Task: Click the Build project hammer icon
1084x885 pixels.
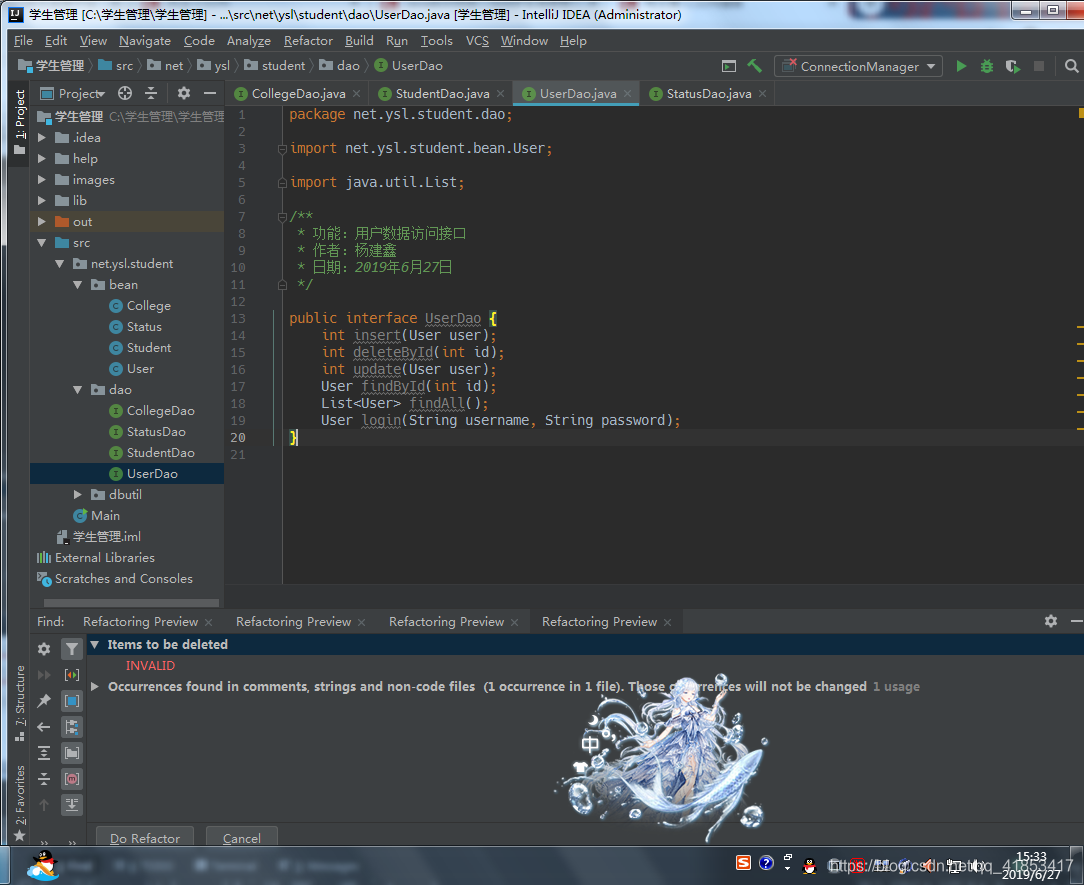Action: coord(754,66)
